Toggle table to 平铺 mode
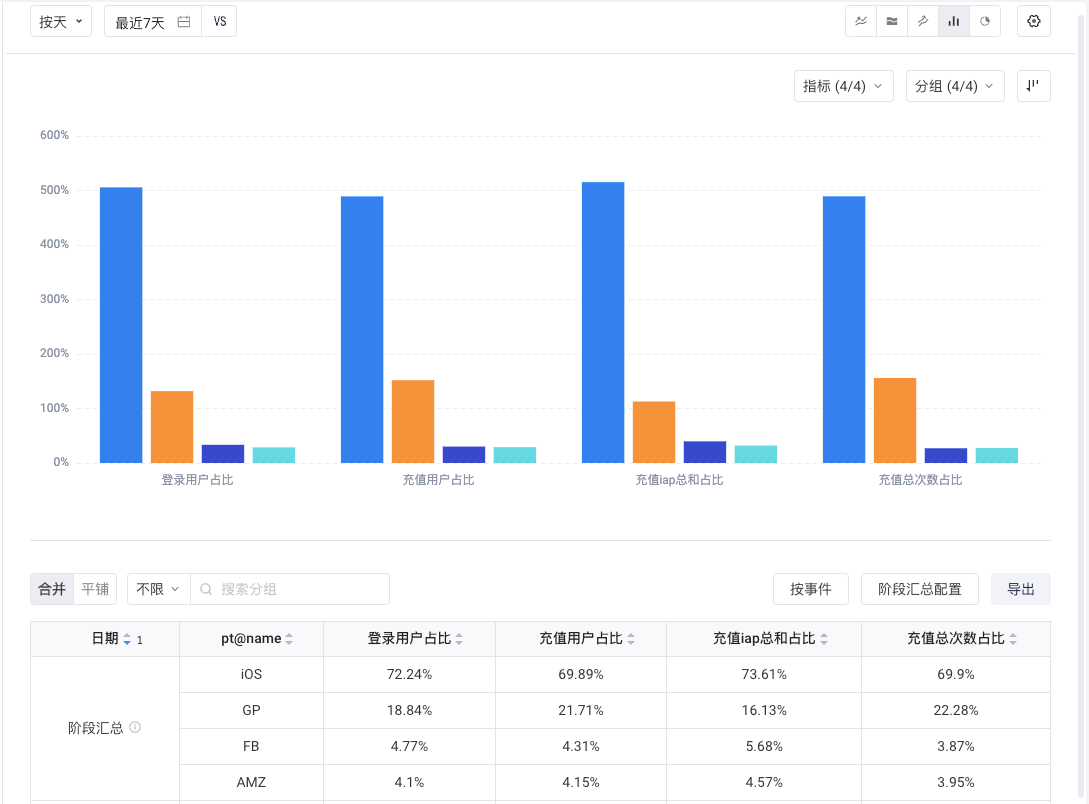 click(x=95, y=589)
